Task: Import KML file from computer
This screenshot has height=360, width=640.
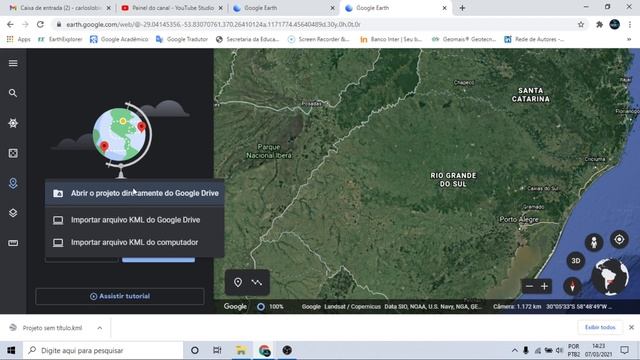Action: point(135,242)
